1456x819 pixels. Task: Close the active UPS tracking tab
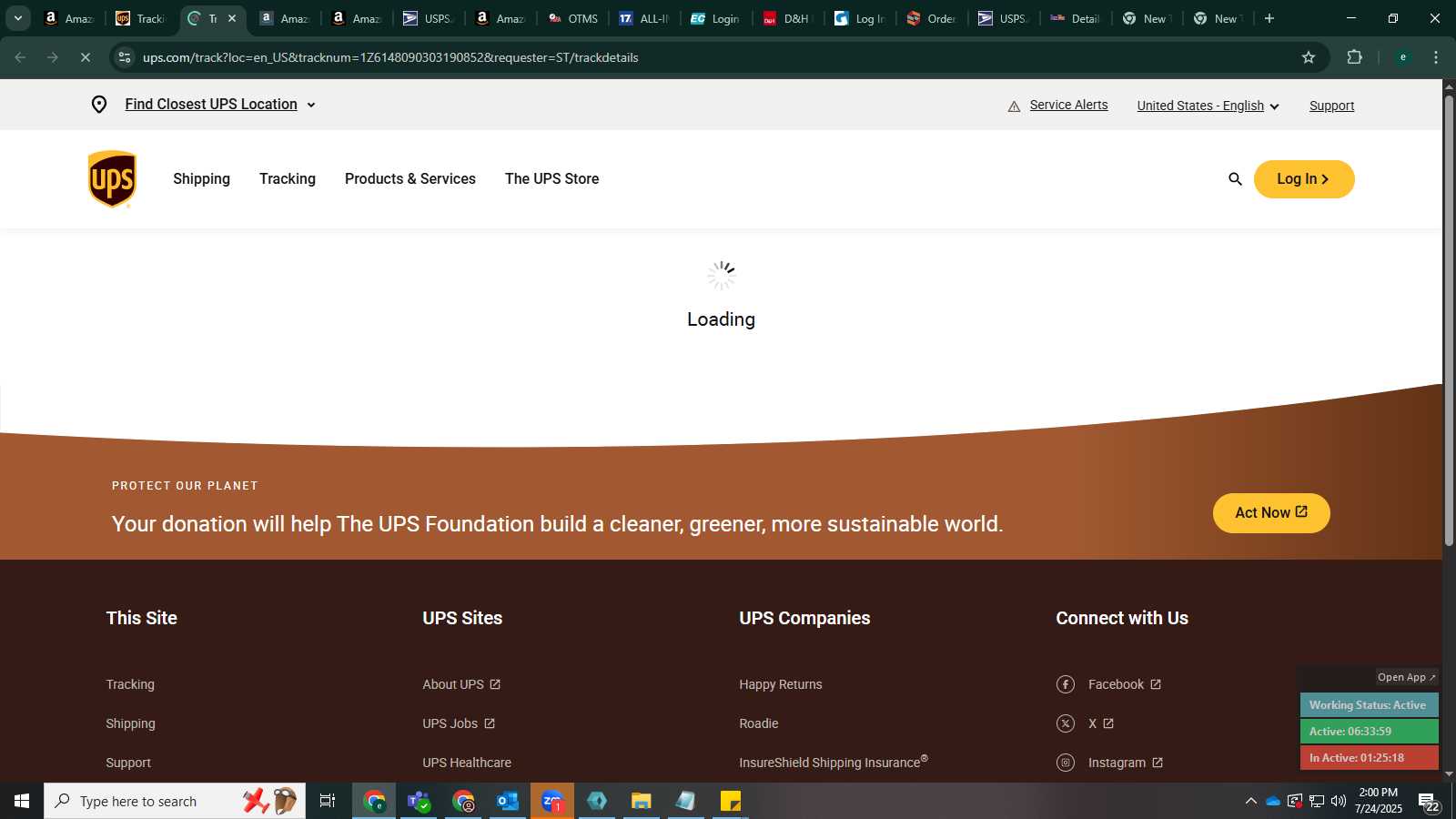[x=232, y=18]
